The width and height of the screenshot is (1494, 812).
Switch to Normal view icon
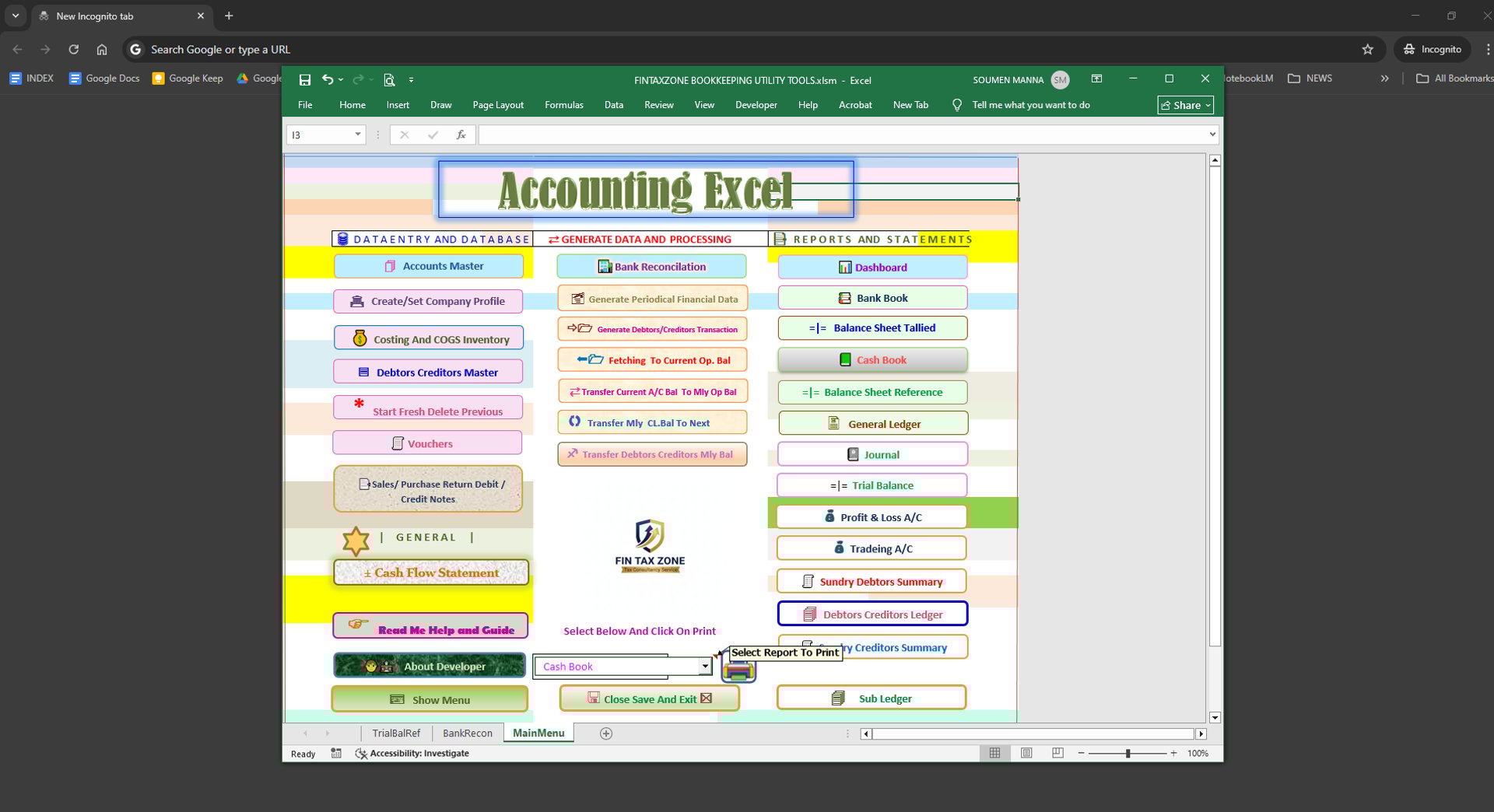tap(994, 753)
